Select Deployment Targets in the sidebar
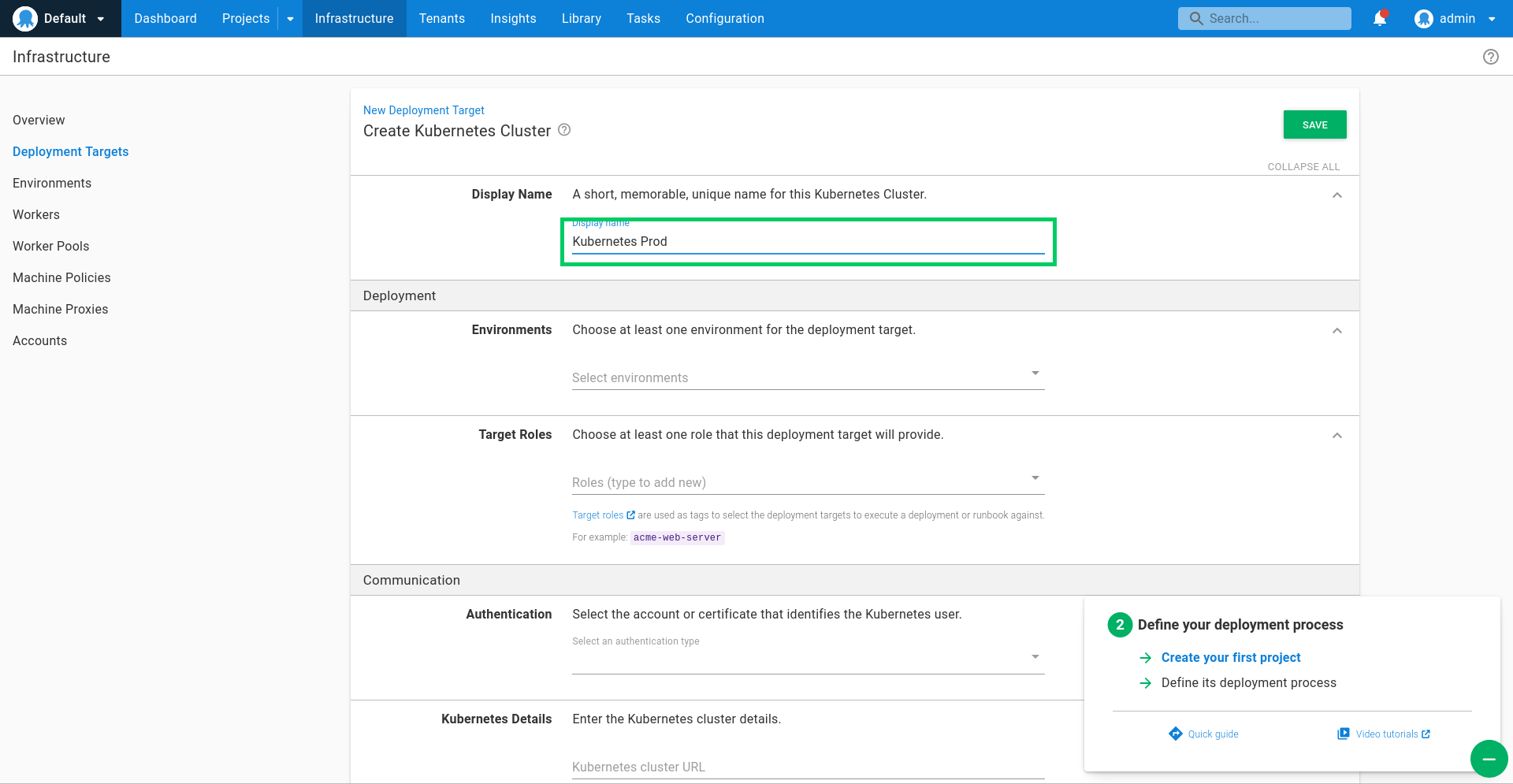 coord(70,151)
